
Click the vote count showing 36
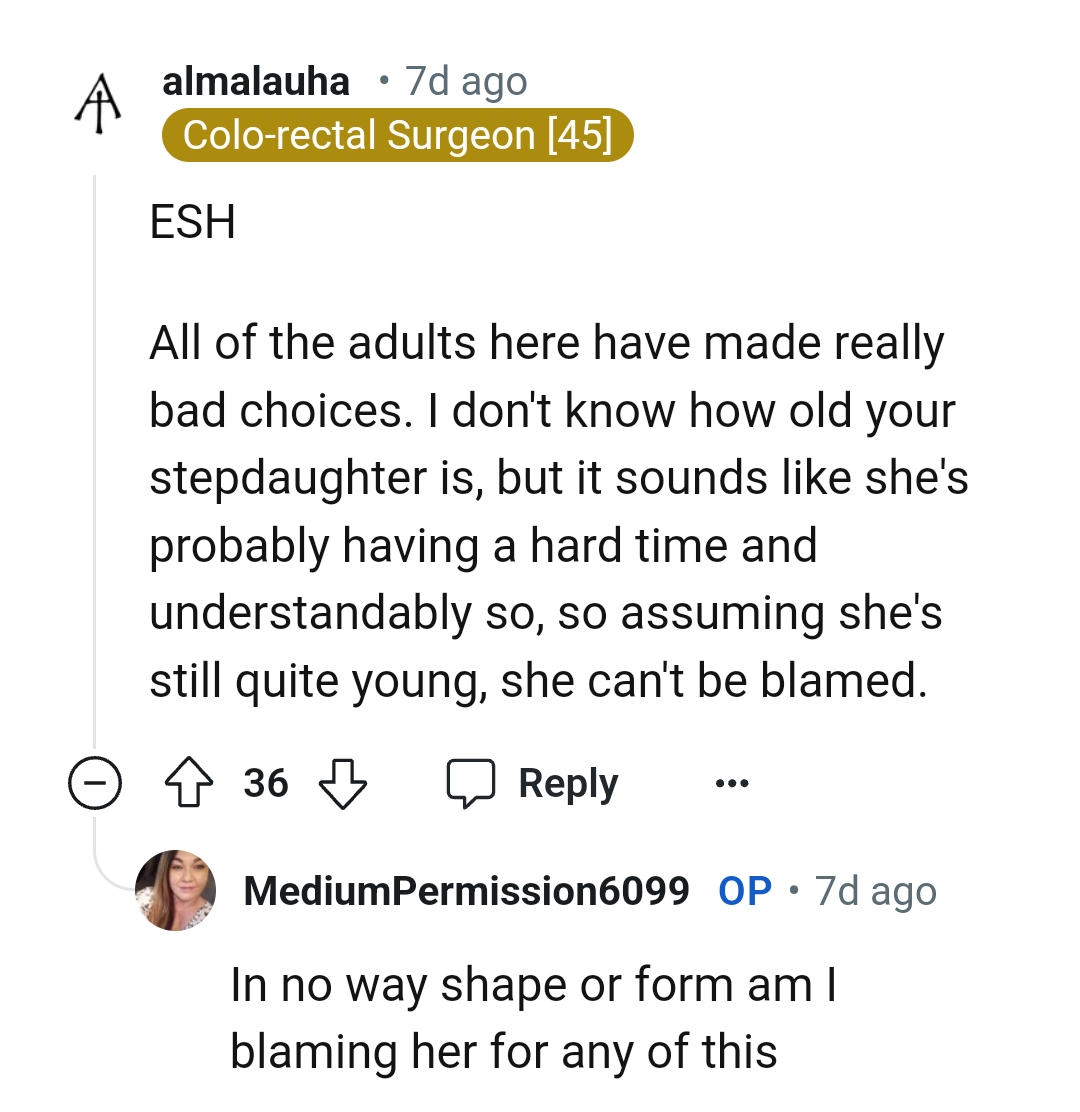coord(265,783)
